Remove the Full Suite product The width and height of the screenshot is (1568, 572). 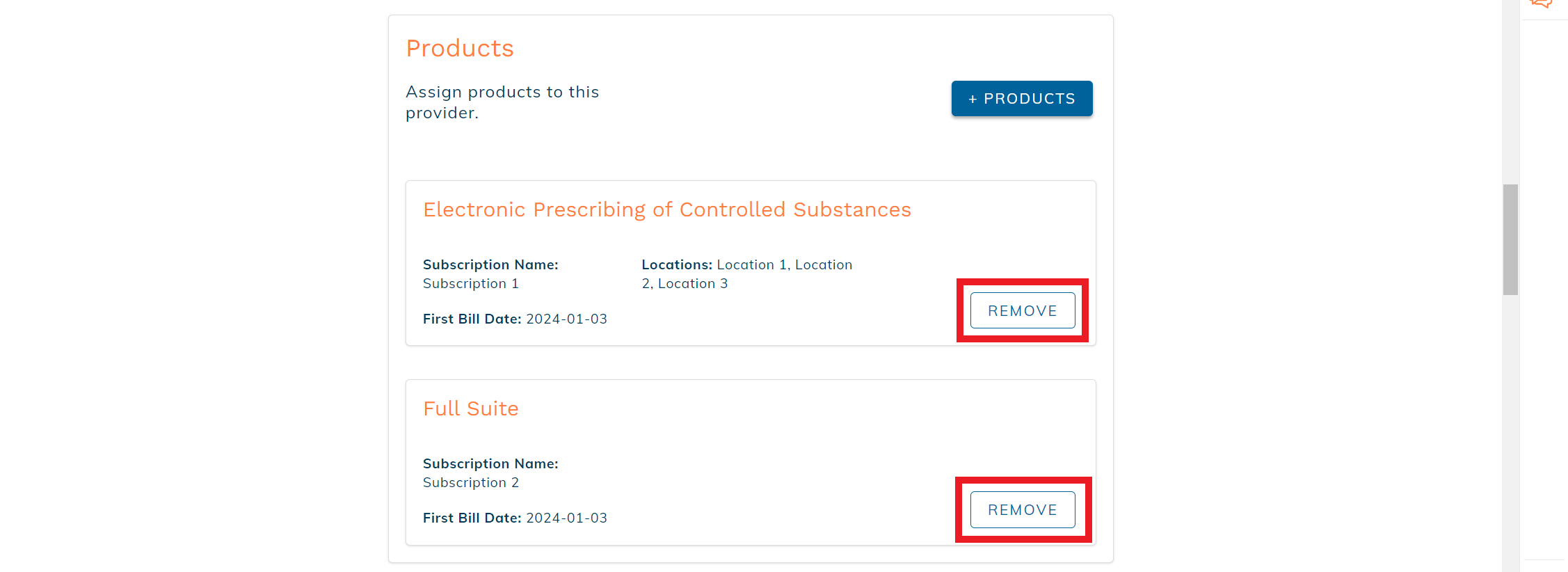1023,509
